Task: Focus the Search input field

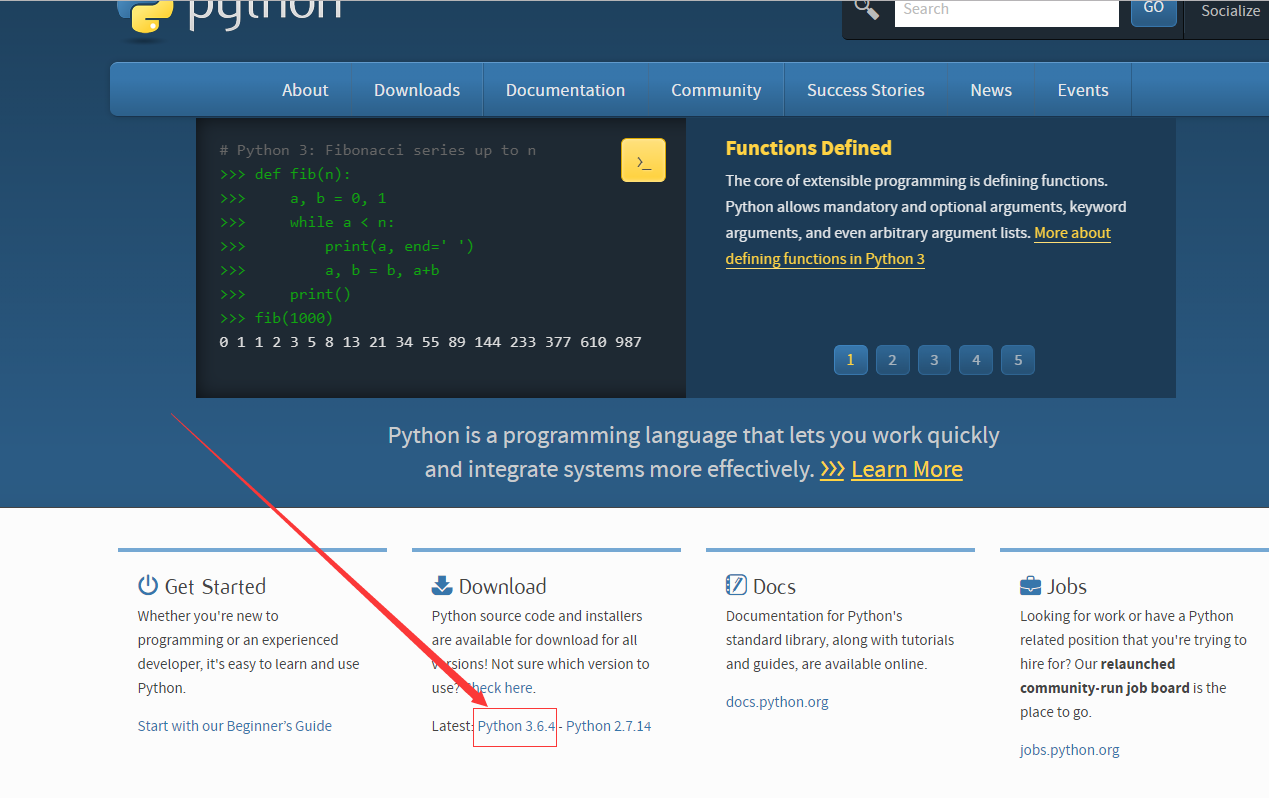Action: (x=1007, y=11)
